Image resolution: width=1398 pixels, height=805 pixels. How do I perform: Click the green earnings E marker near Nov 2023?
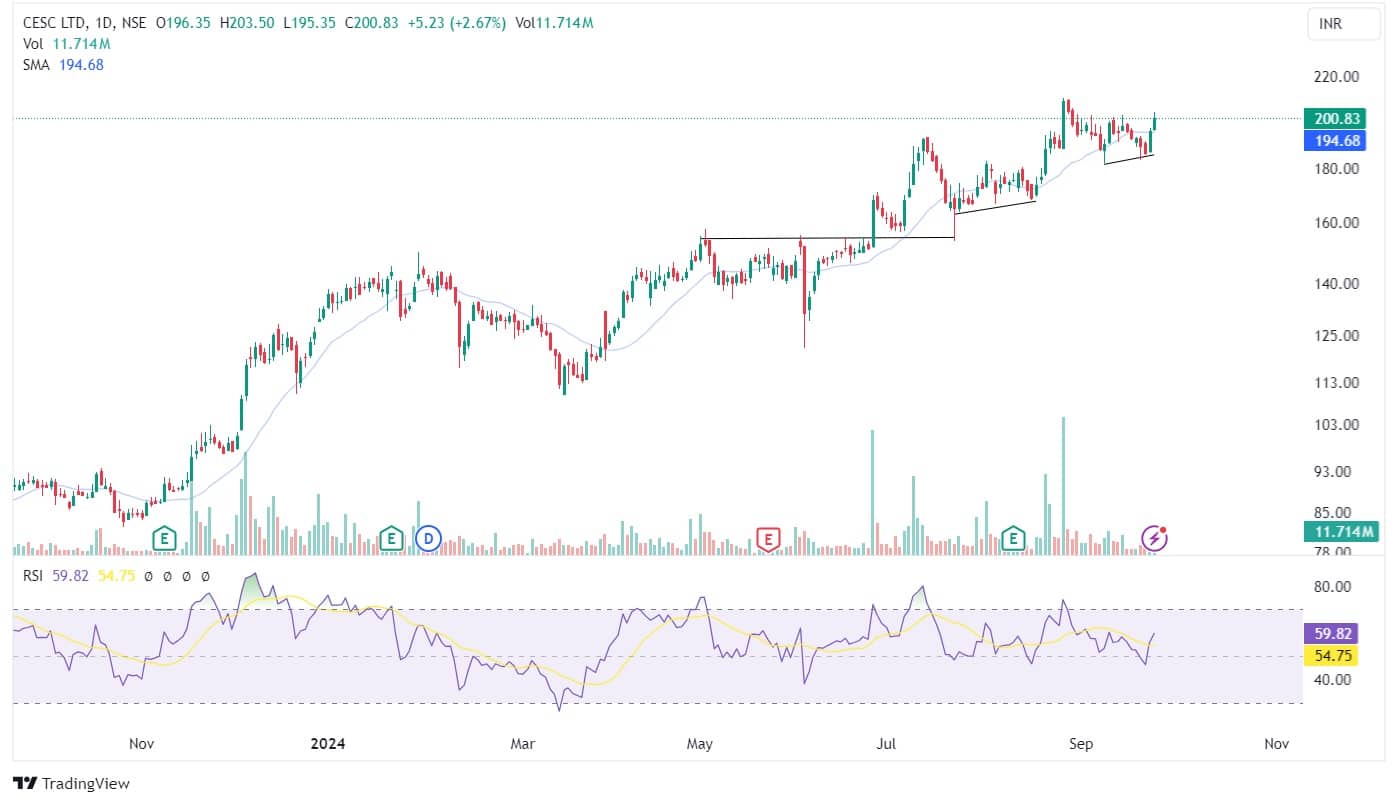(164, 539)
